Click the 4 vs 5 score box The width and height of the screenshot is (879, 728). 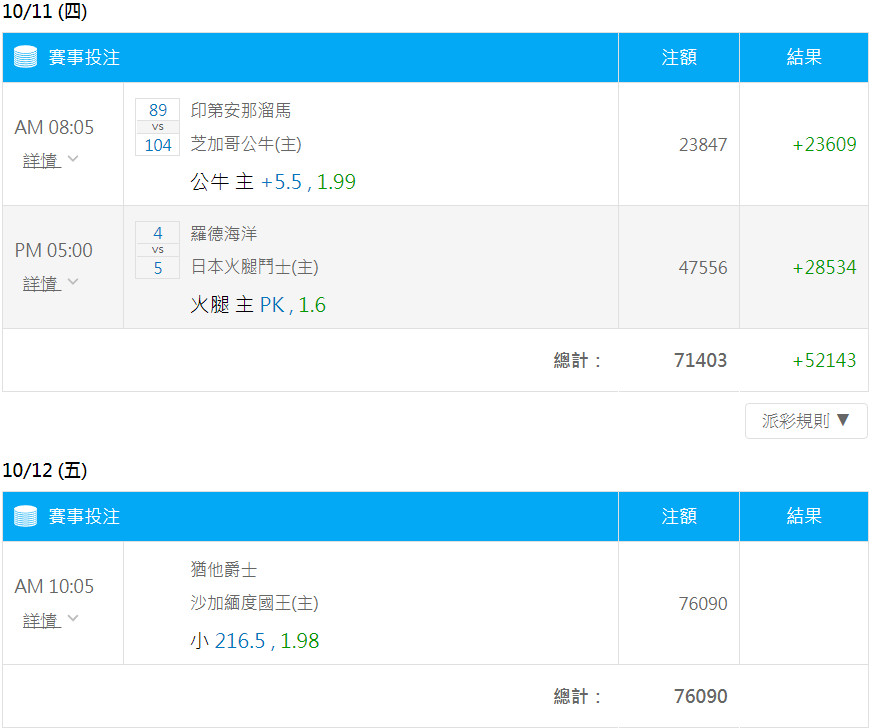click(x=158, y=249)
